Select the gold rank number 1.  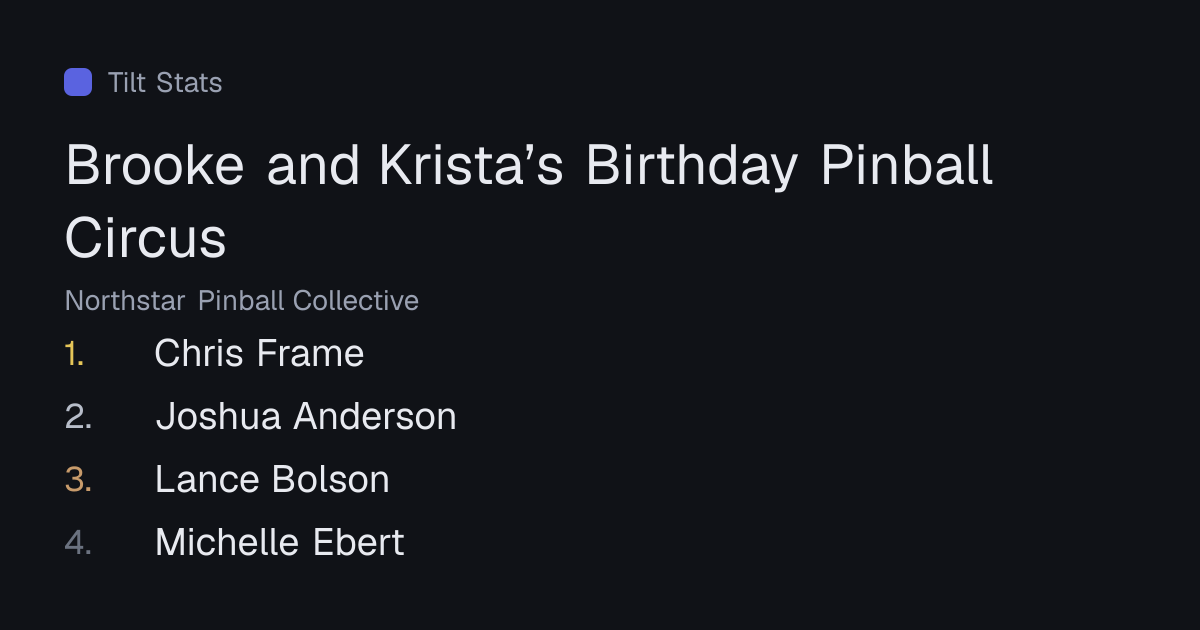click(x=74, y=354)
